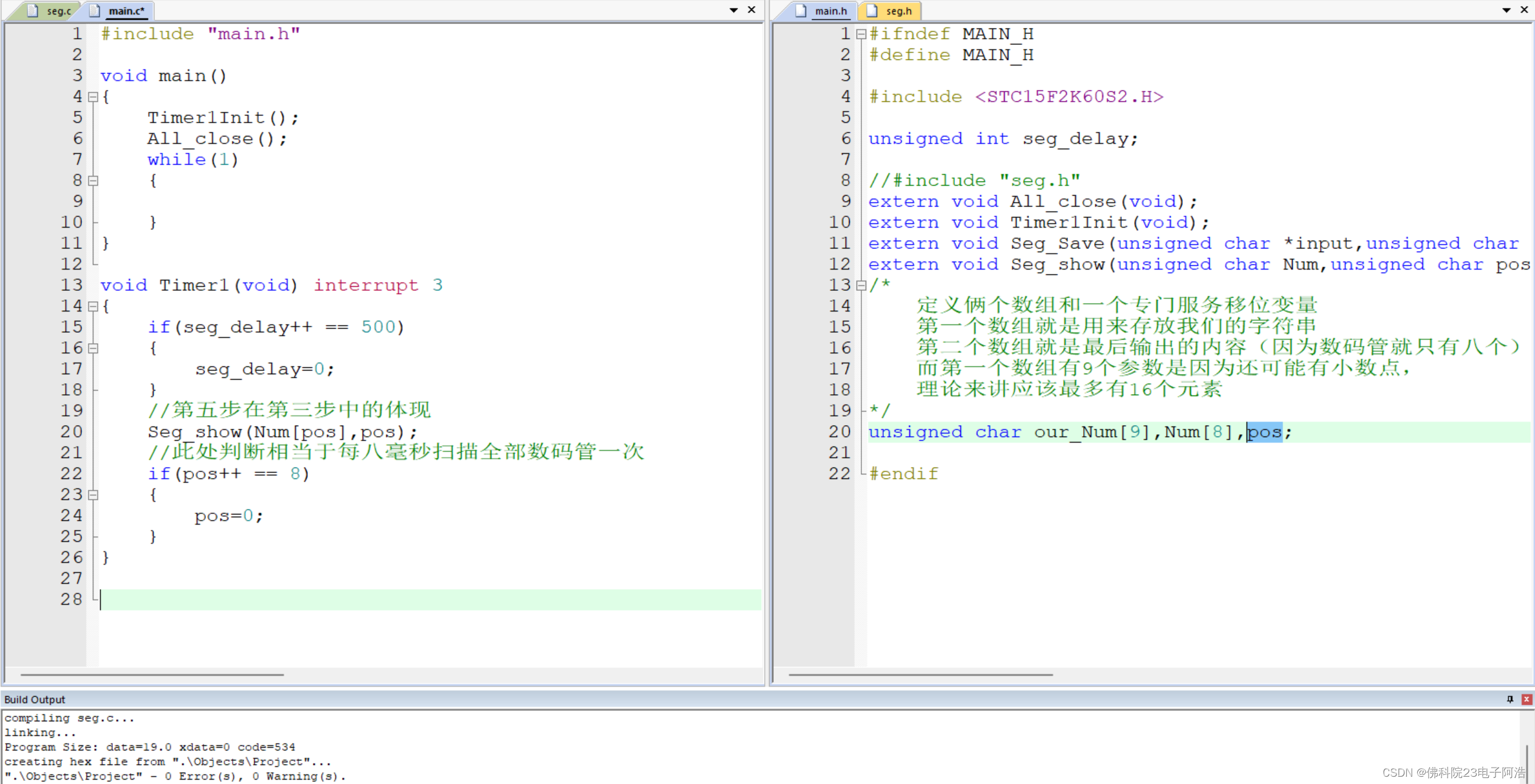Click 'interrupt 3' on line 13

(x=378, y=285)
